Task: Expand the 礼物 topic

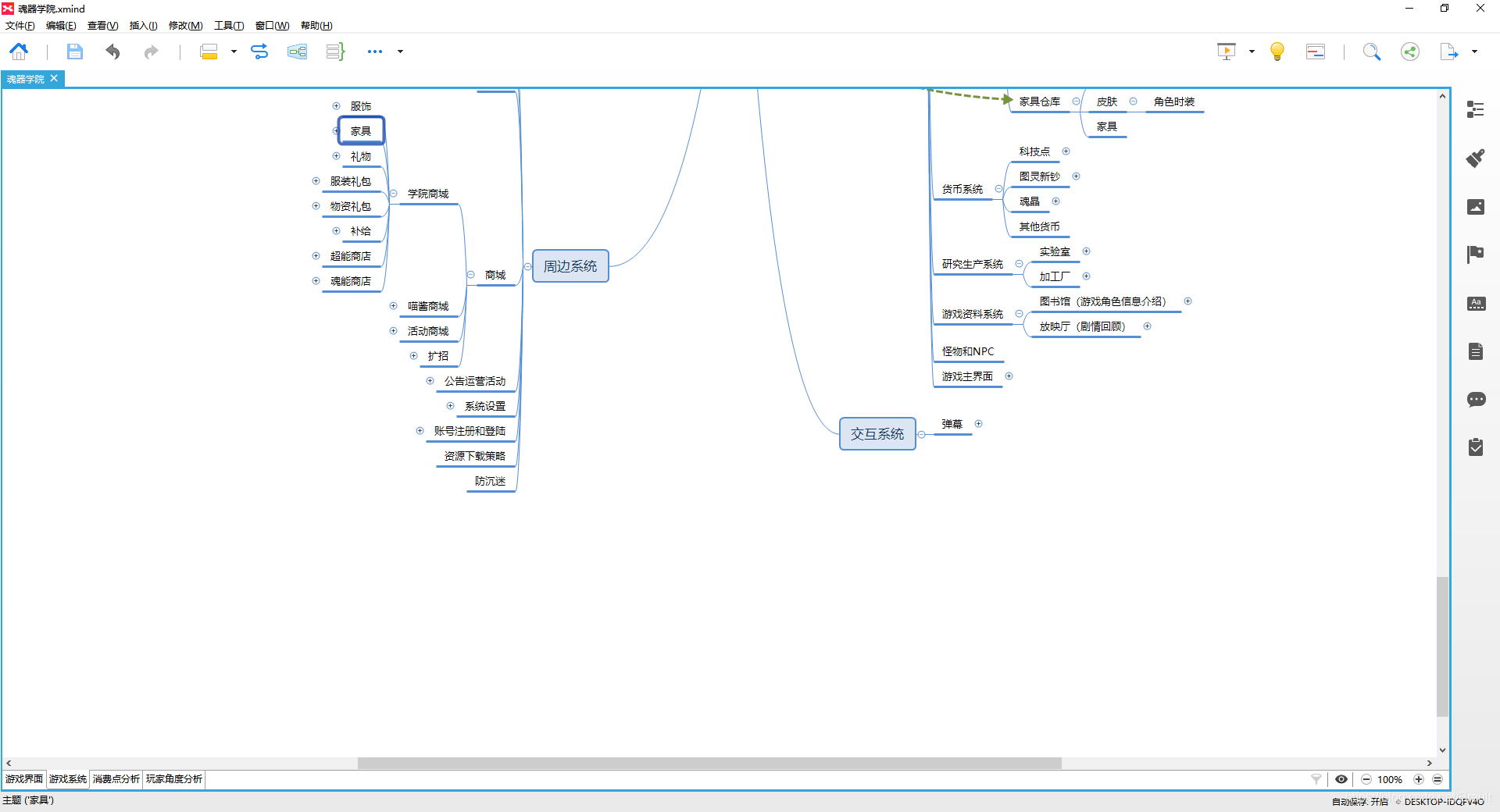Action: (336, 156)
